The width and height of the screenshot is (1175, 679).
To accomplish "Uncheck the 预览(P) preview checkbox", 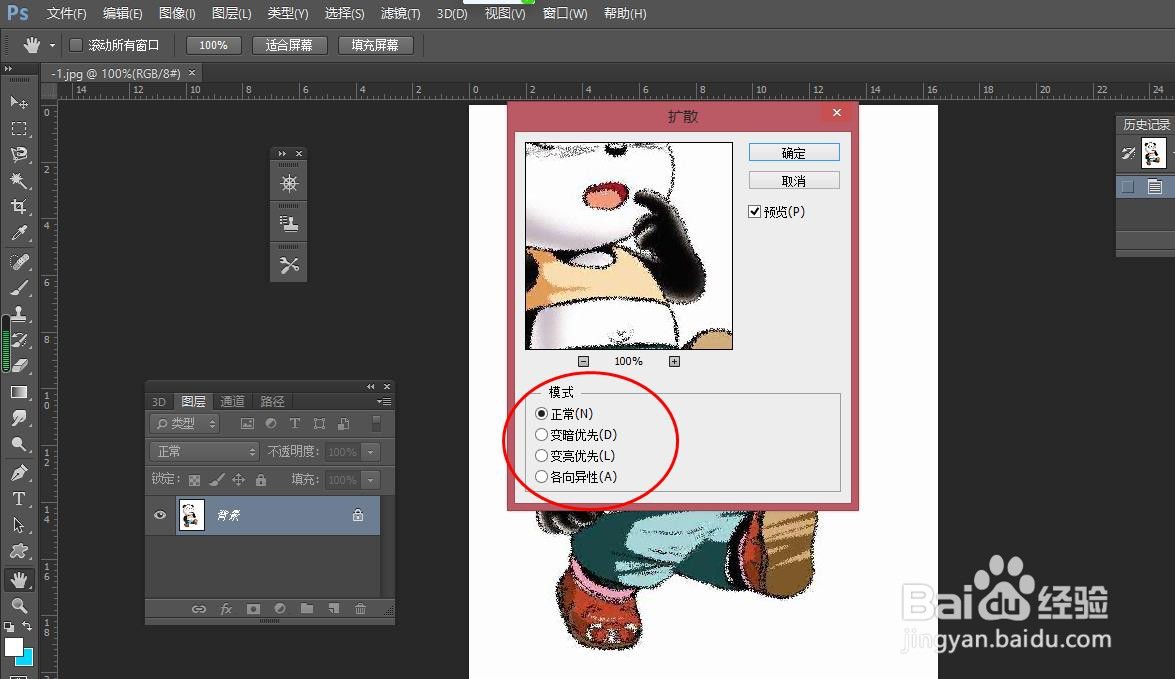I will tap(756, 211).
